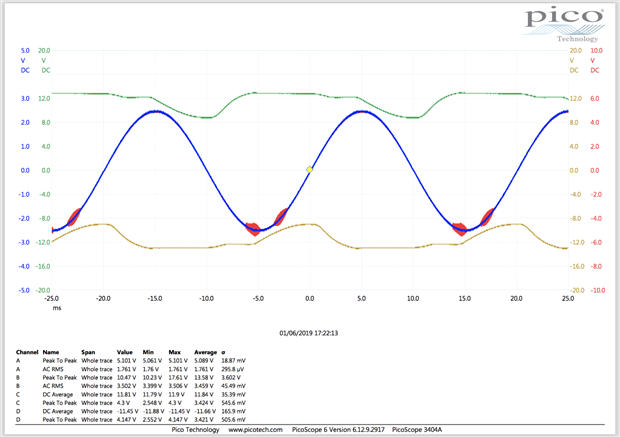Image resolution: width=620 pixels, height=437 pixels.
Task: Click the Channel column header
Action: [27, 353]
